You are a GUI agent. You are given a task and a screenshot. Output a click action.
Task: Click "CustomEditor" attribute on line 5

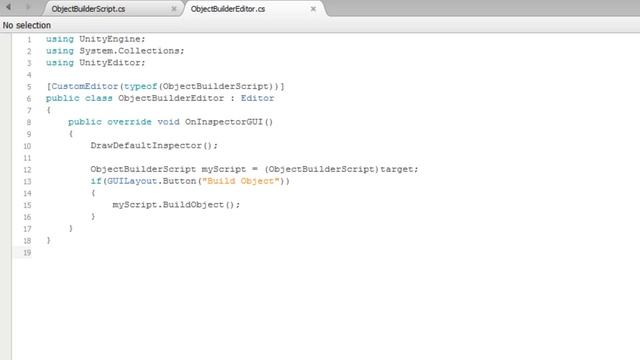click(x=84, y=87)
